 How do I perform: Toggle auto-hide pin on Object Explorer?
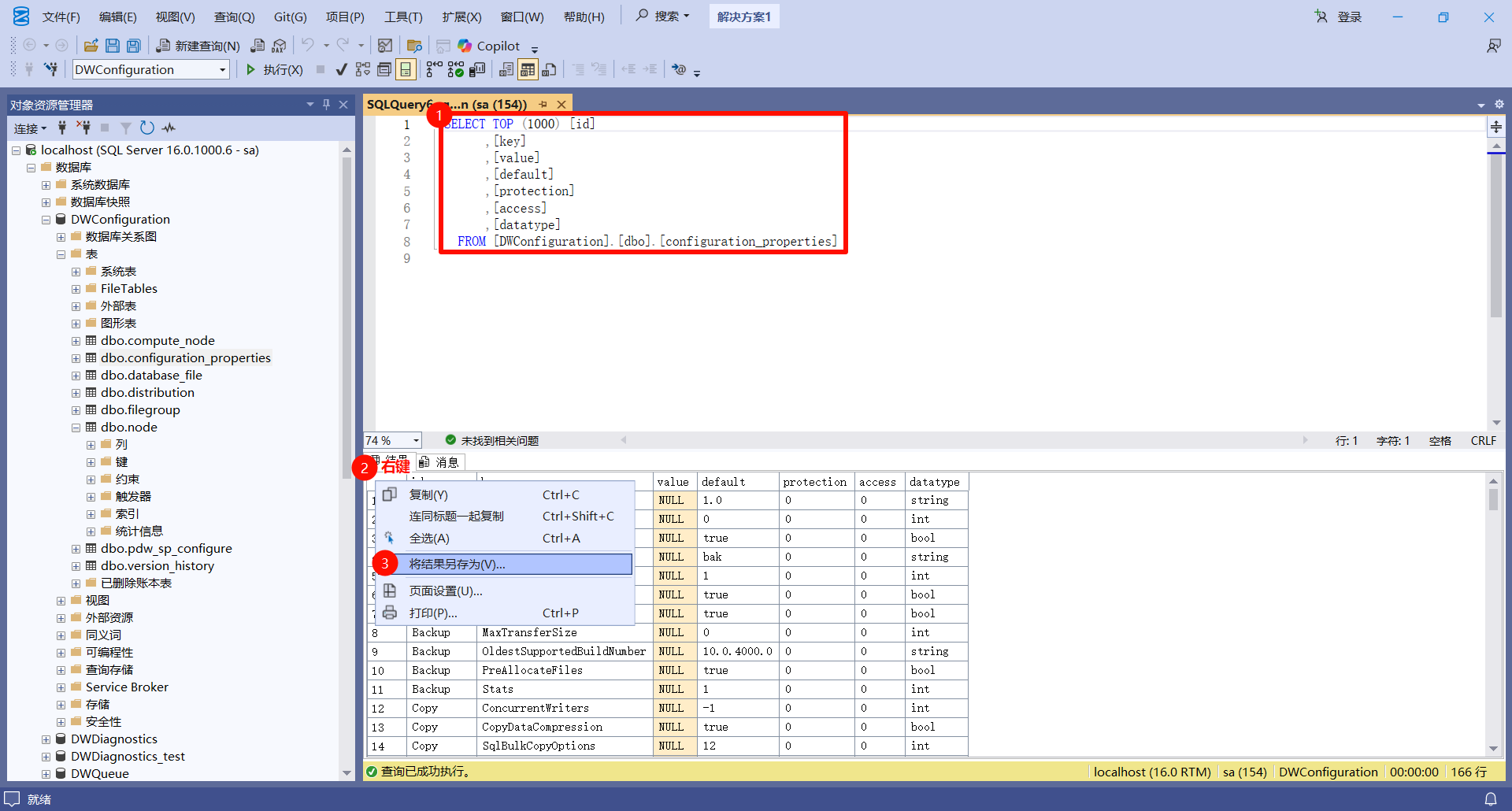326,104
